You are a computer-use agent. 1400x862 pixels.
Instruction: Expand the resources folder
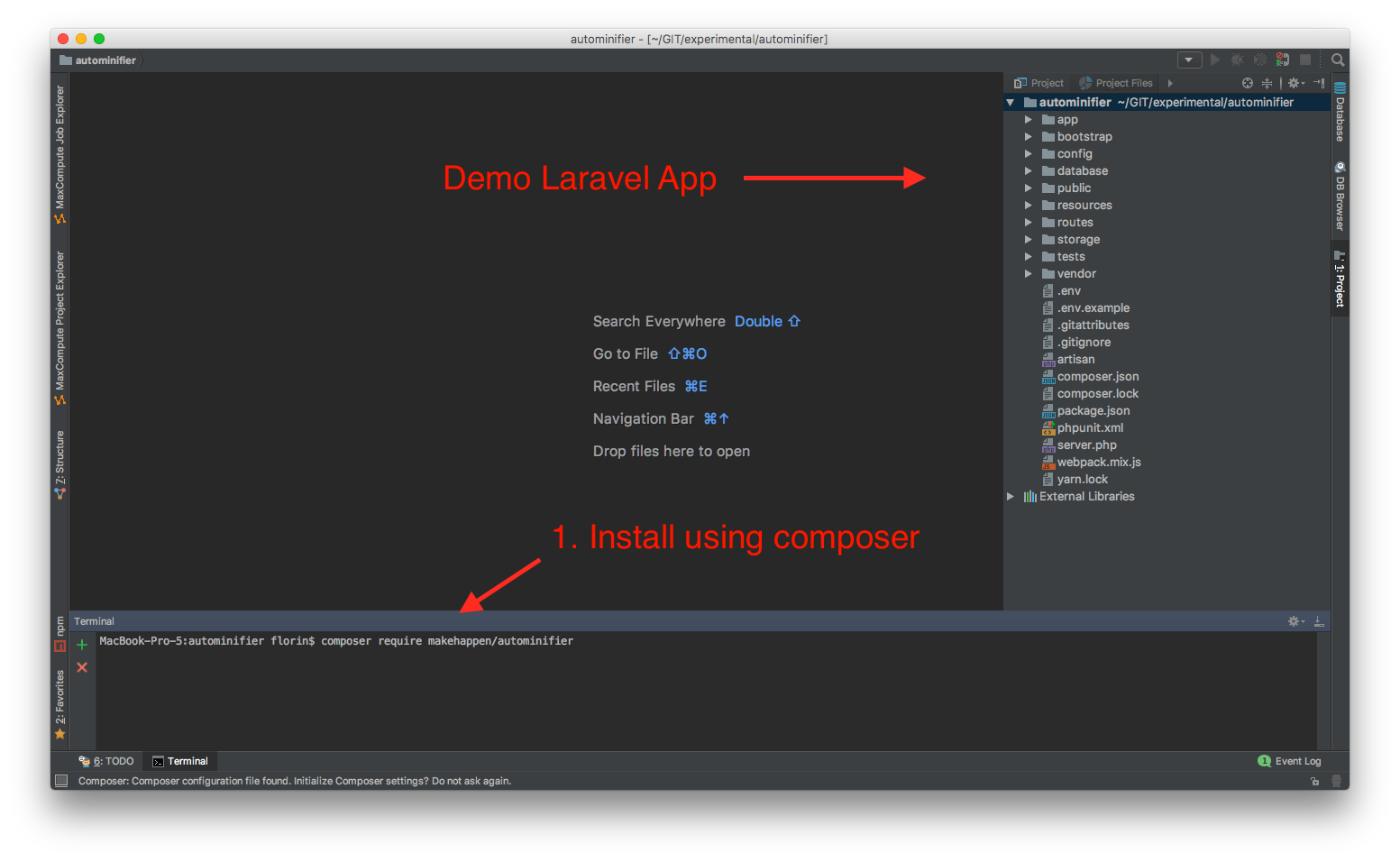tap(1028, 206)
